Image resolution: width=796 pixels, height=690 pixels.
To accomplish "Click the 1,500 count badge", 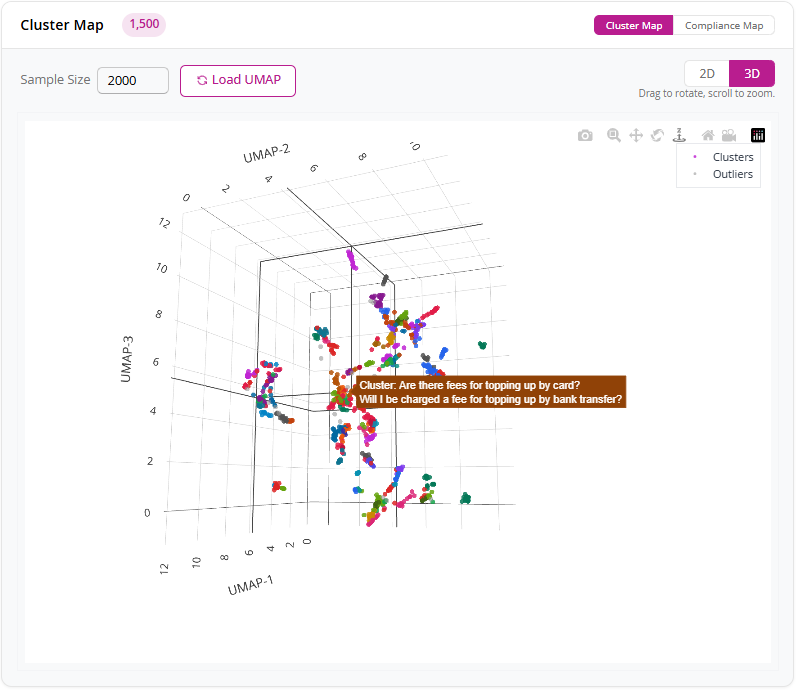I will pyautogui.click(x=144, y=24).
